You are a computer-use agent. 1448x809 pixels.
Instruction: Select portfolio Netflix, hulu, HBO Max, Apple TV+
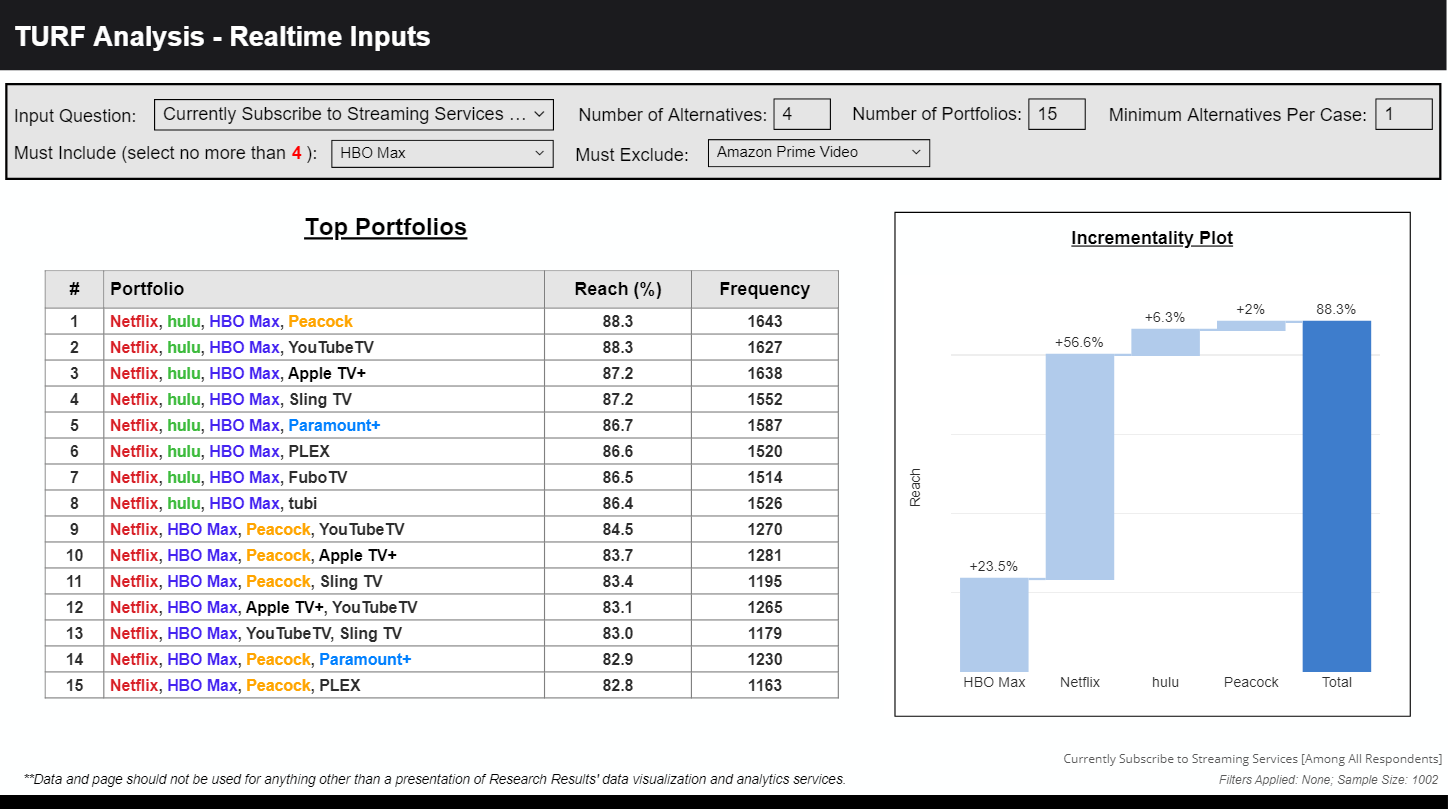point(442,373)
